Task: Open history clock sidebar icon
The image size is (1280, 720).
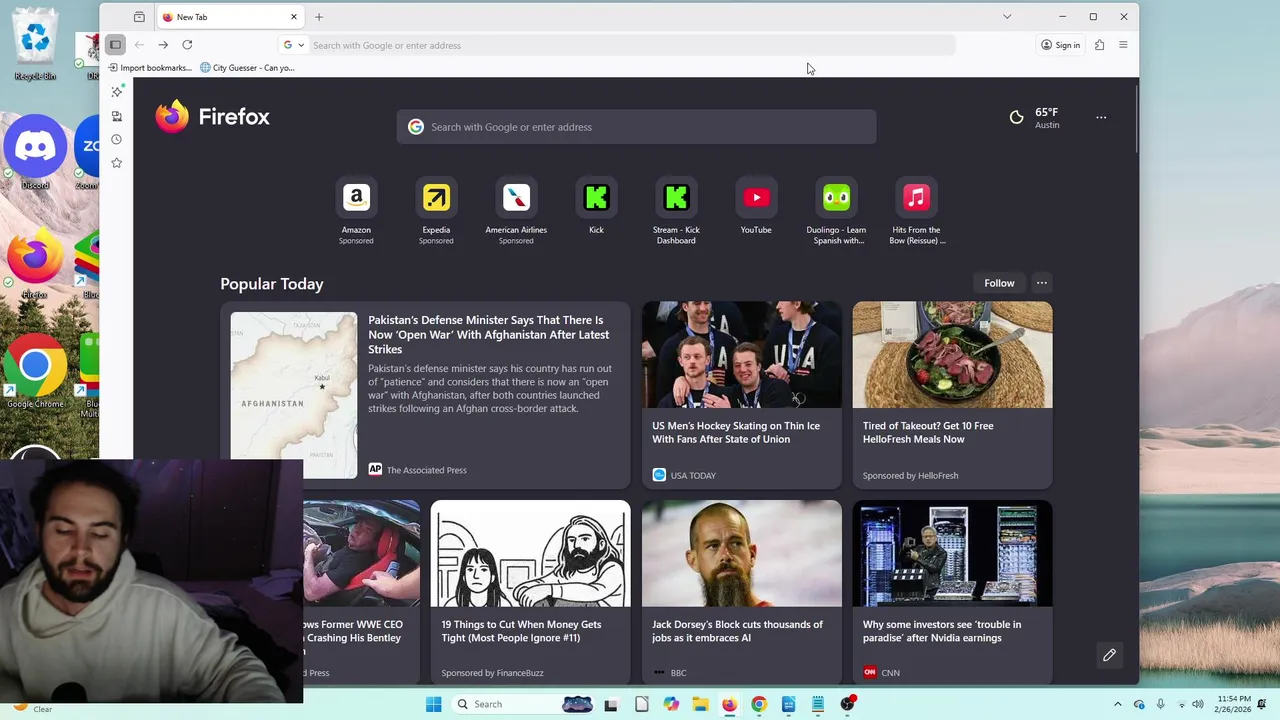Action: click(x=117, y=139)
